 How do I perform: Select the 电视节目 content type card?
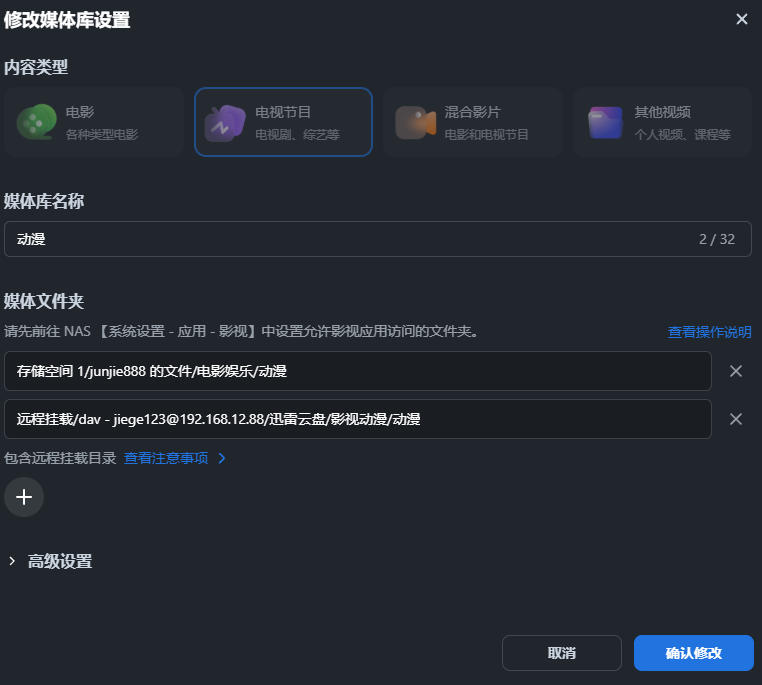click(283, 122)
